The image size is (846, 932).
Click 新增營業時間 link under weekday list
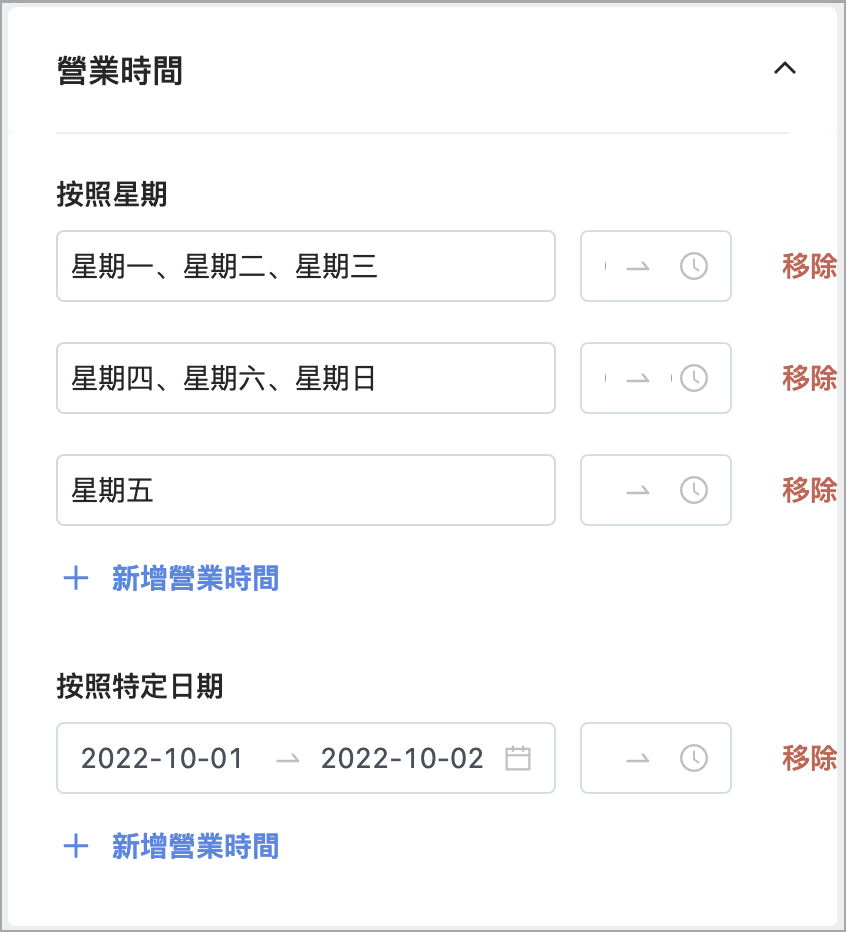point(195,578)
